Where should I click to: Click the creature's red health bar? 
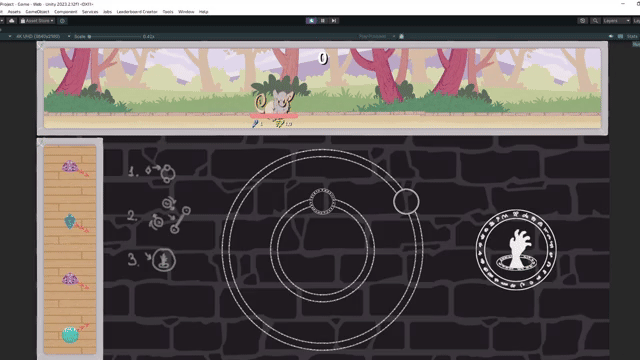274,116
